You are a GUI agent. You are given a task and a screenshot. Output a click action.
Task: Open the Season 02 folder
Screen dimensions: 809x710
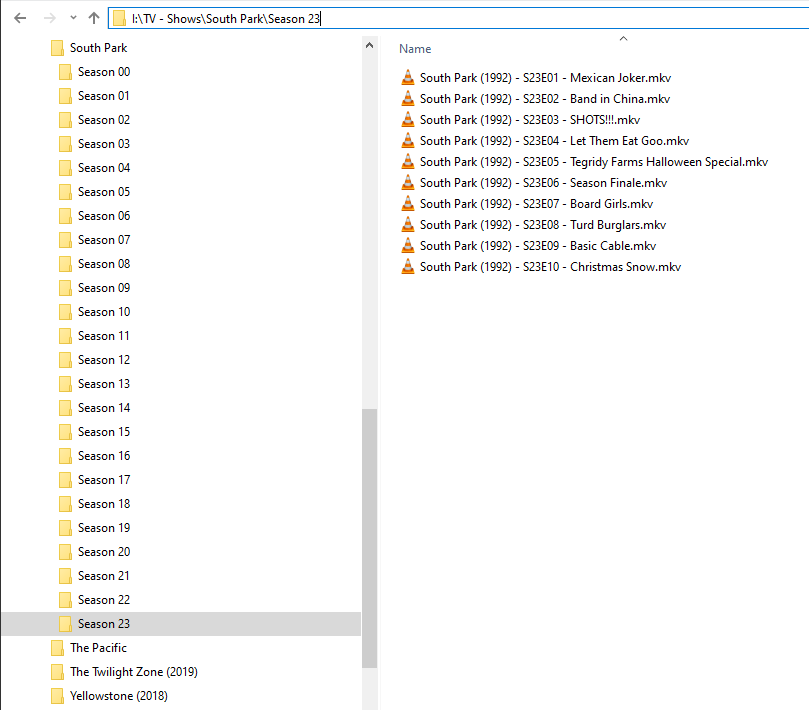104,120
